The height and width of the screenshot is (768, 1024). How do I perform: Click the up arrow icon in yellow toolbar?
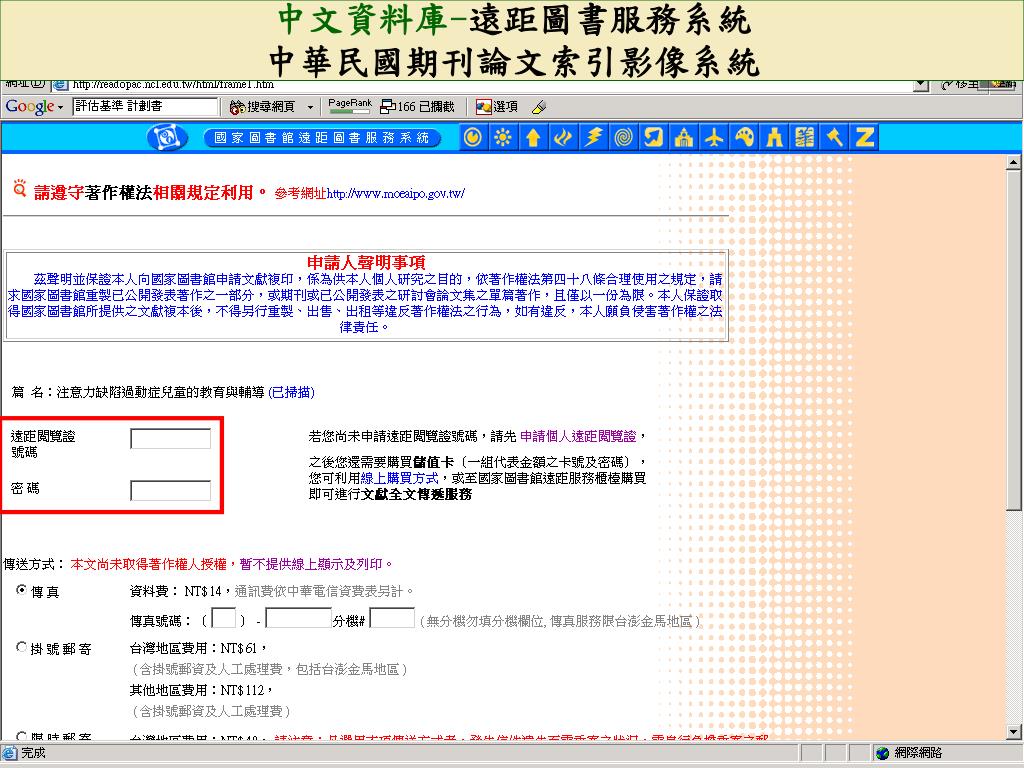pos(533,137)
